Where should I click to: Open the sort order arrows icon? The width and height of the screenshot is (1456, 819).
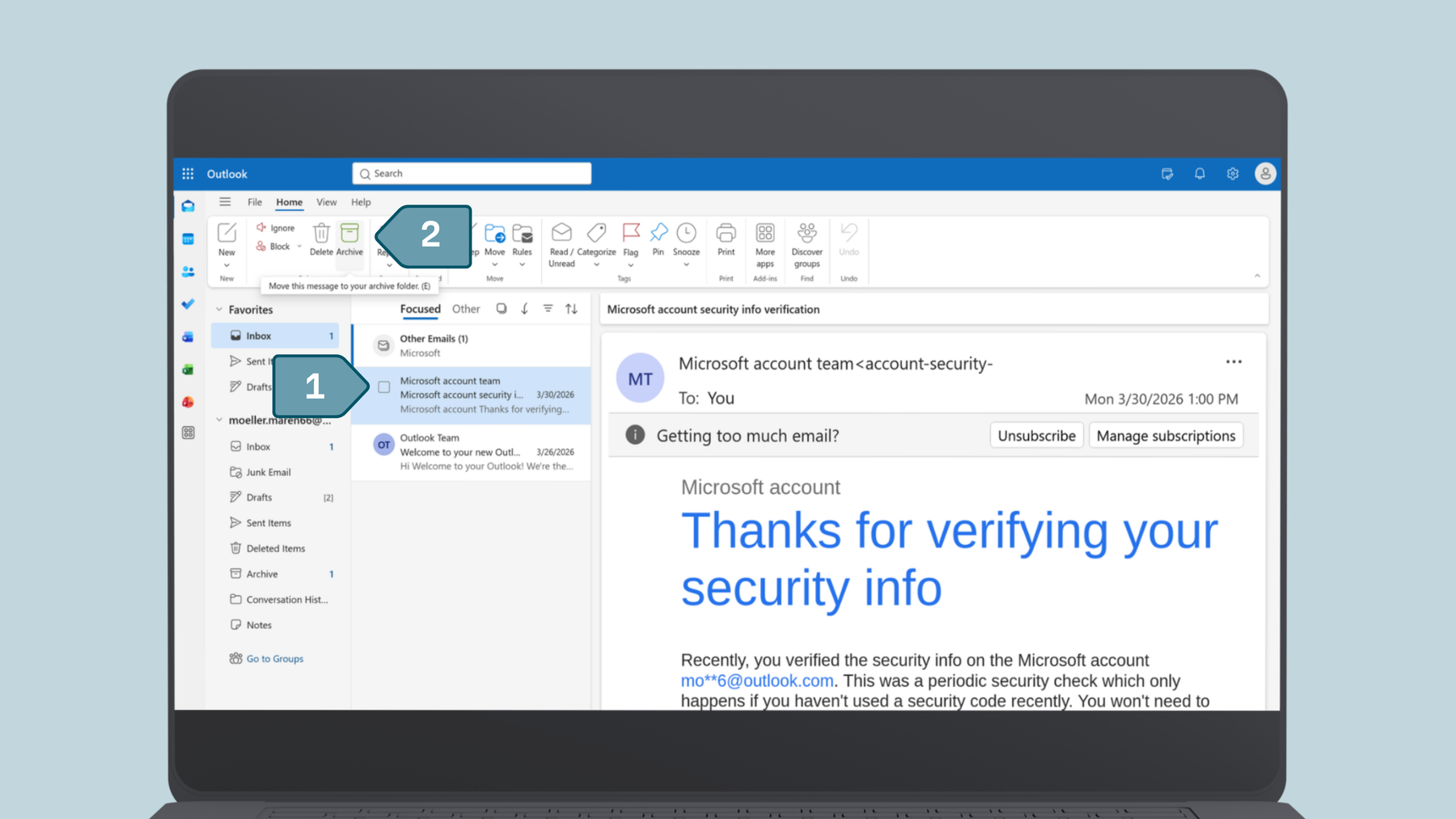pyautogui.click(x=571, y=309)
